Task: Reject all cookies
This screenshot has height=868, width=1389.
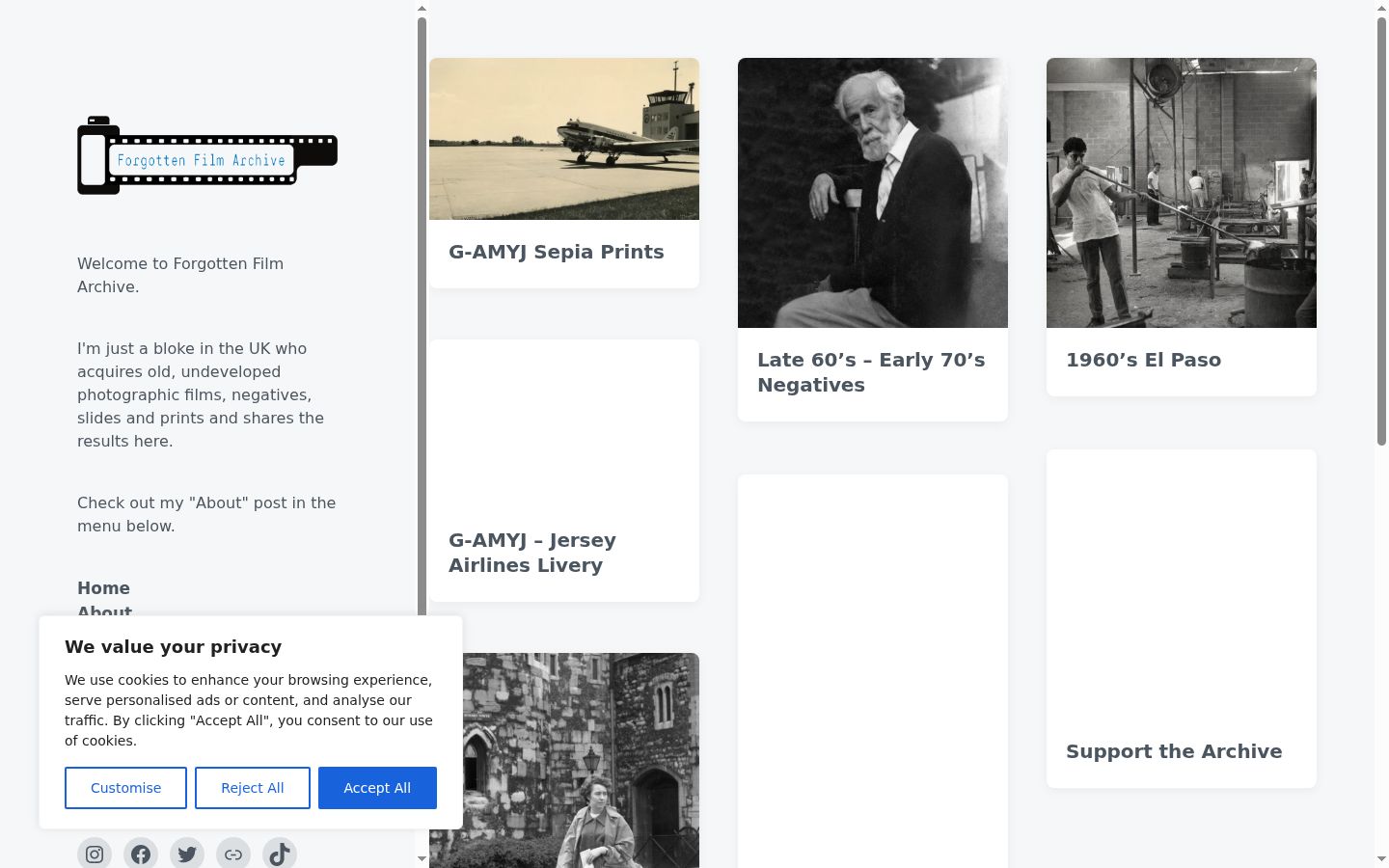Action: 253,788
